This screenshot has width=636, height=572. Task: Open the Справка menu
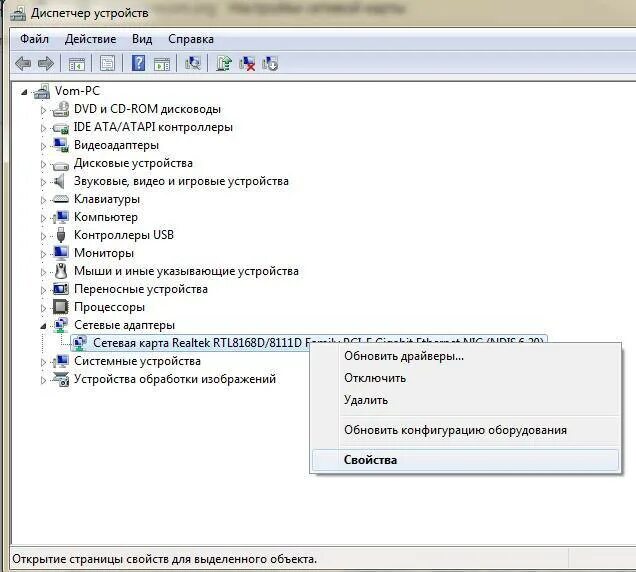pos(191,39)
